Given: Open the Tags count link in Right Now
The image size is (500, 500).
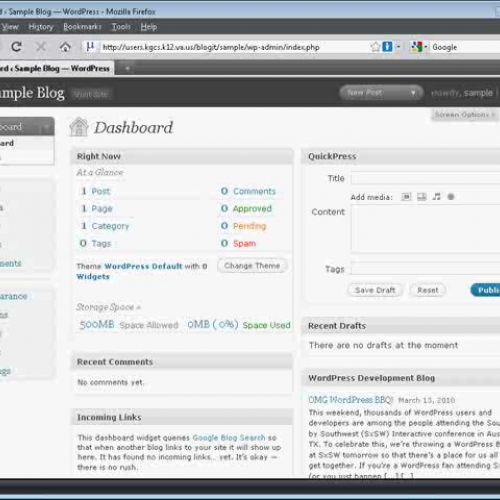Looking at the screenshot, I should click(101, 243).
